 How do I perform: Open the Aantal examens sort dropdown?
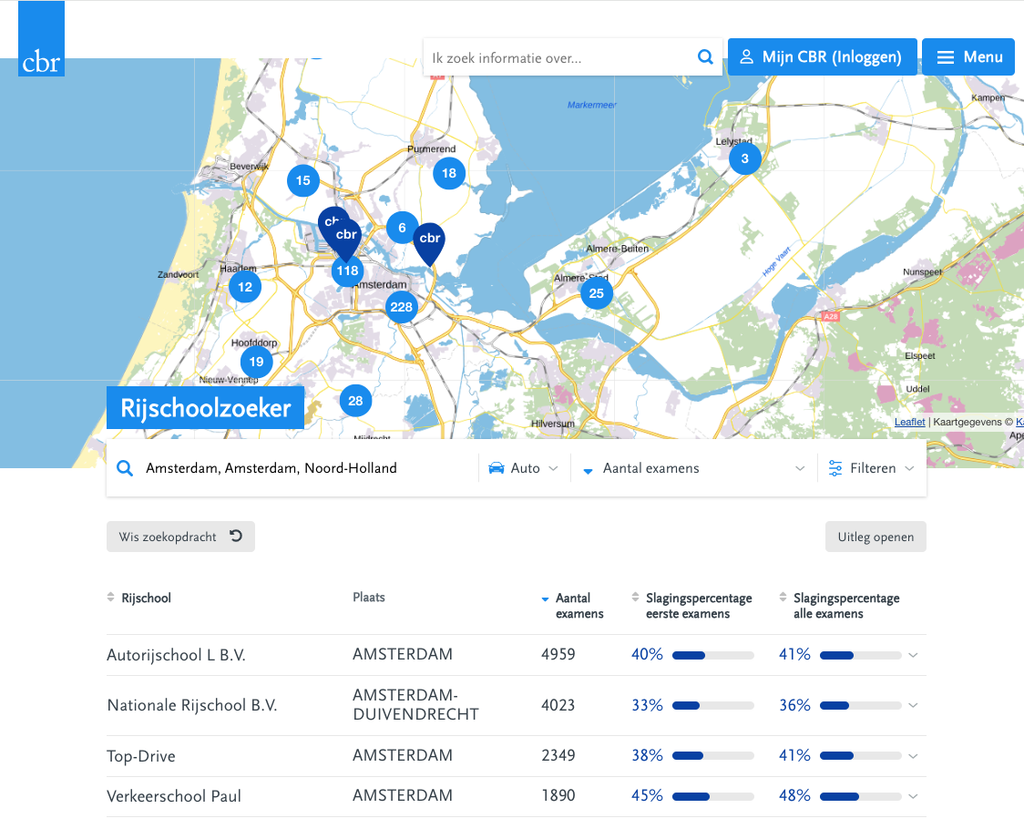[694, 468]
